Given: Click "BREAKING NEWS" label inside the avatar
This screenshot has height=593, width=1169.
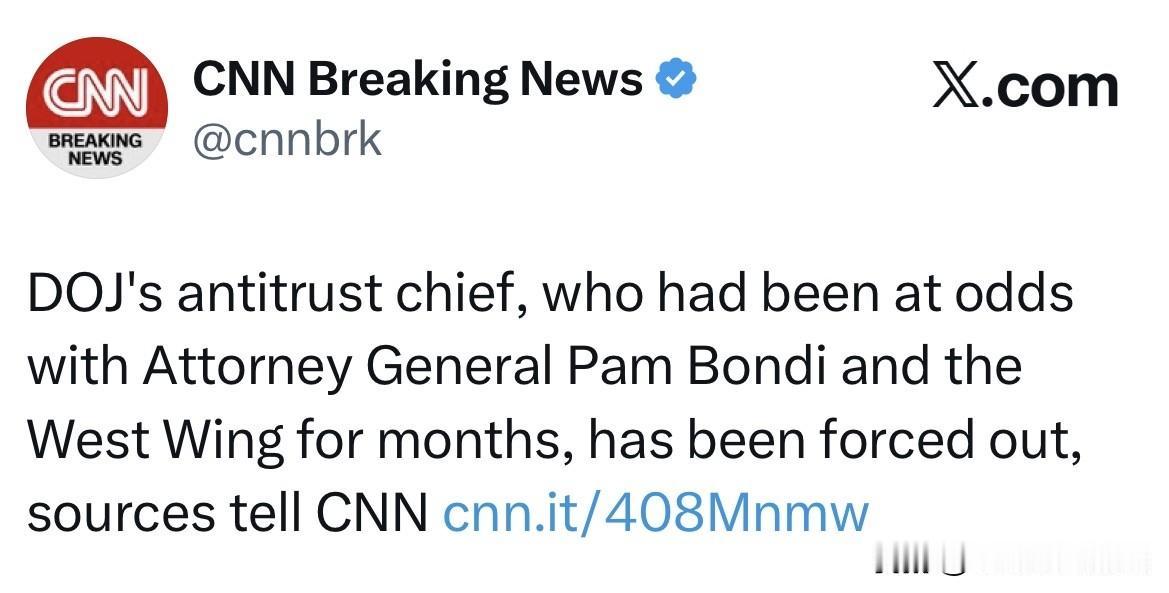Looking at the screenshot, I should (x=96, y=149).
